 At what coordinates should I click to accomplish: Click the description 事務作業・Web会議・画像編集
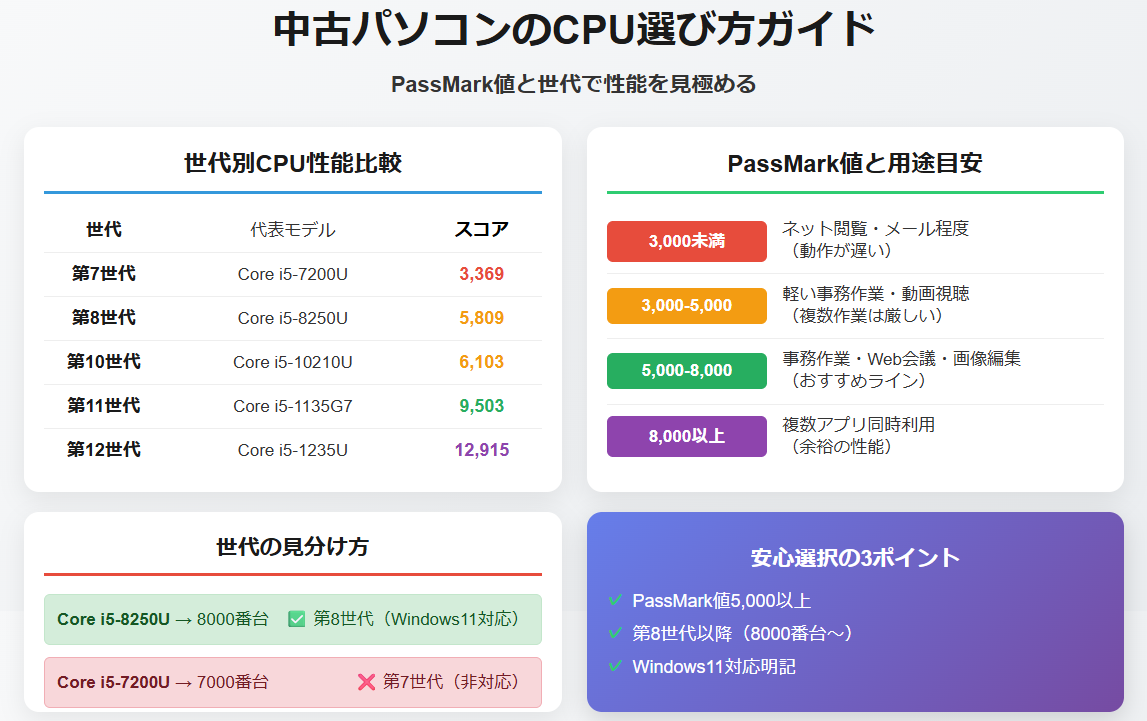(x=901, y=359)
